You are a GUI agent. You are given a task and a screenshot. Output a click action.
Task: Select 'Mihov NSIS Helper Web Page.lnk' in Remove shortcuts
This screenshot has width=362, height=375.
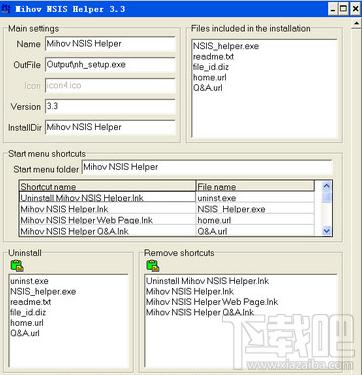coord(212,302)
